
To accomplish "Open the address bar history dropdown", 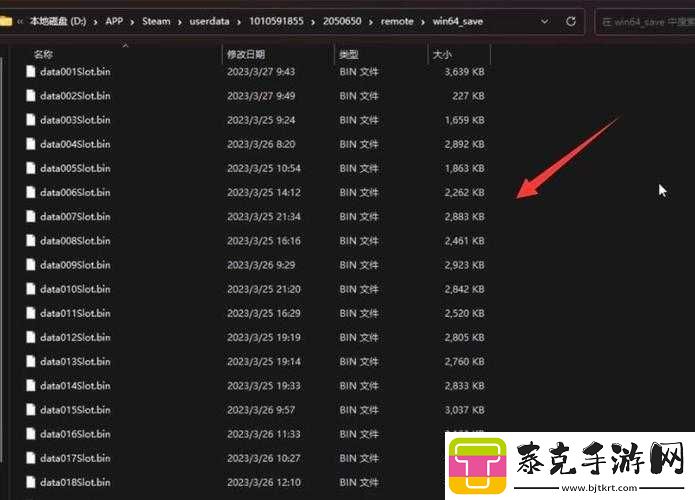I will 545,21.
